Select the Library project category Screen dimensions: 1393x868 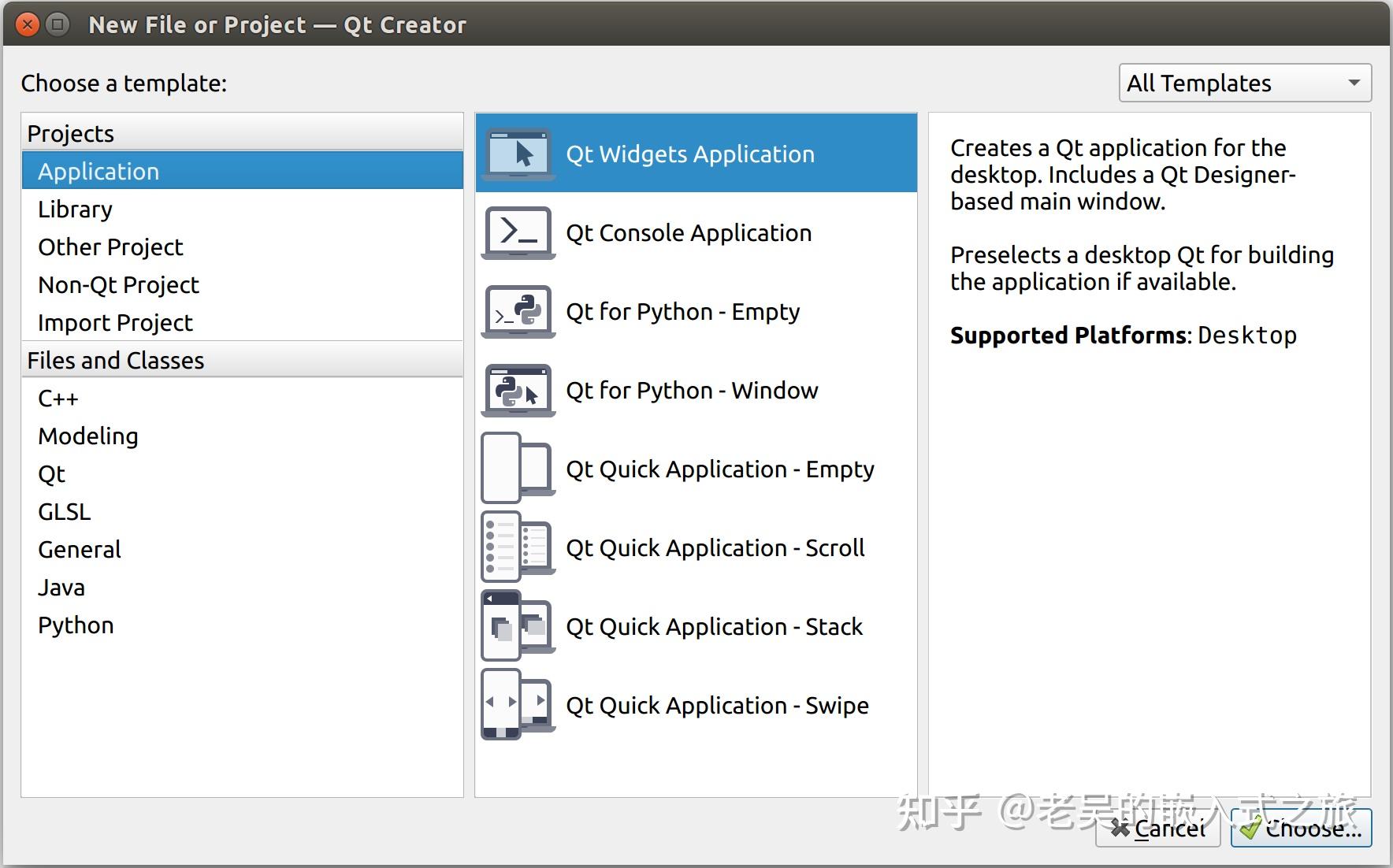click(x=75, y=209)
